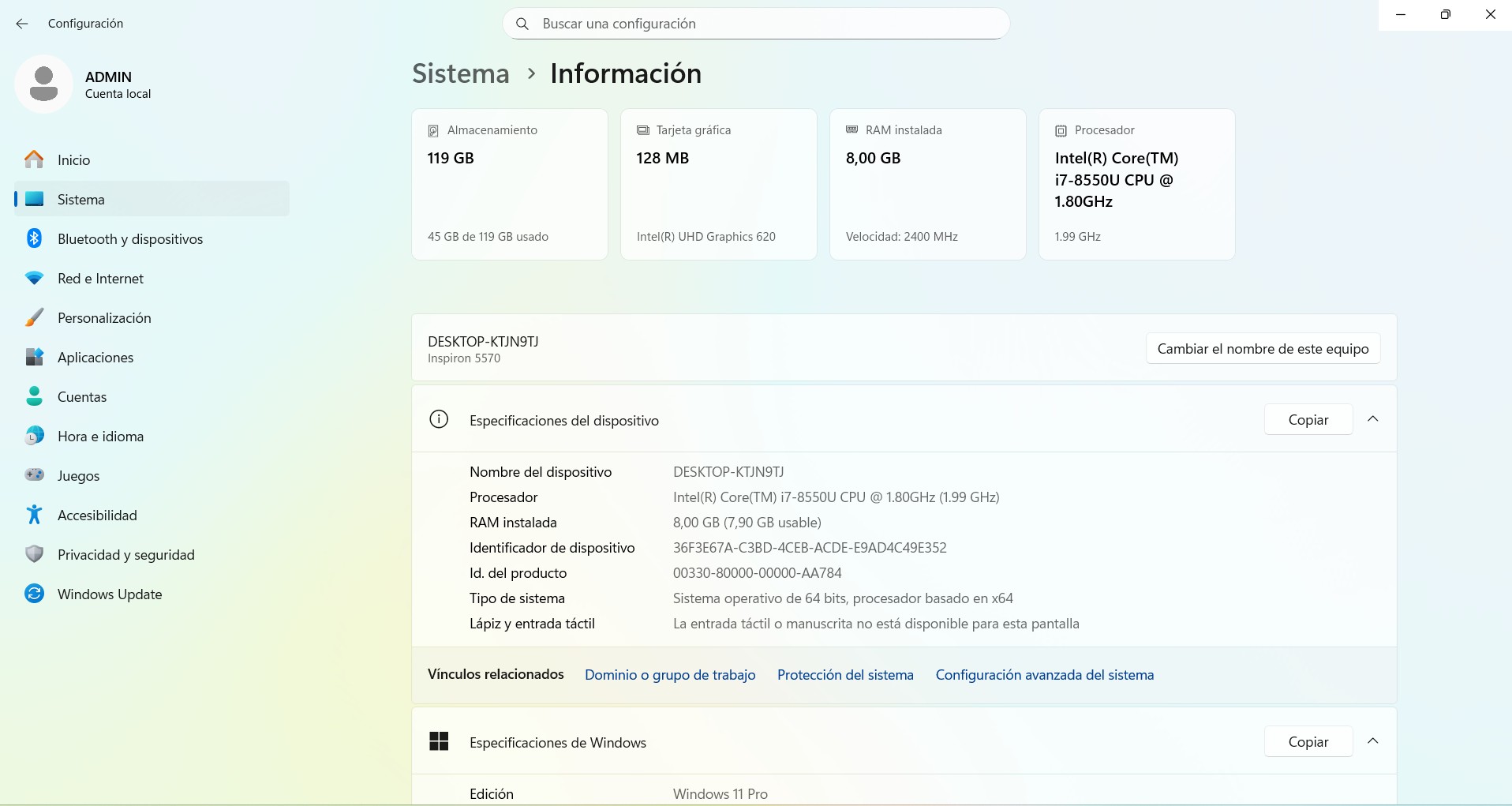Click the back arrow at top left
1512x806 pixels.
pos(21,24)
